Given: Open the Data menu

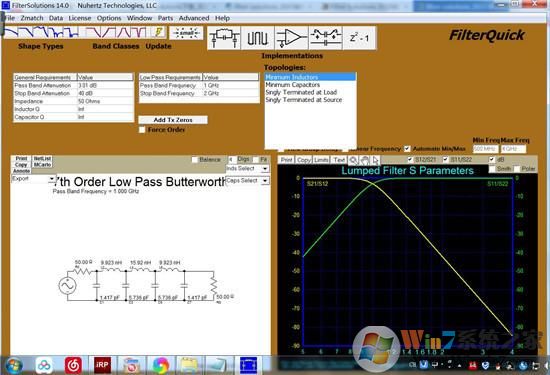Looking at the screenshot, I should point(56,18).
